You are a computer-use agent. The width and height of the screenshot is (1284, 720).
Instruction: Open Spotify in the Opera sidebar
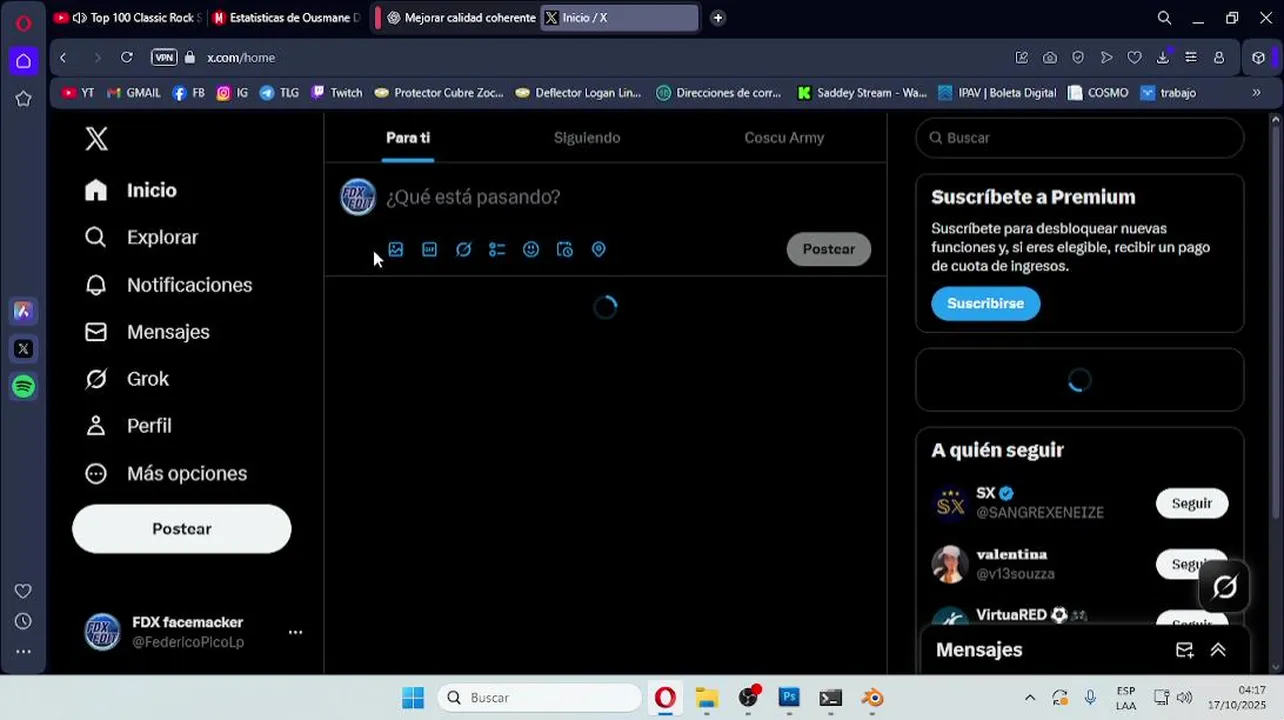[x=23, y=386]
